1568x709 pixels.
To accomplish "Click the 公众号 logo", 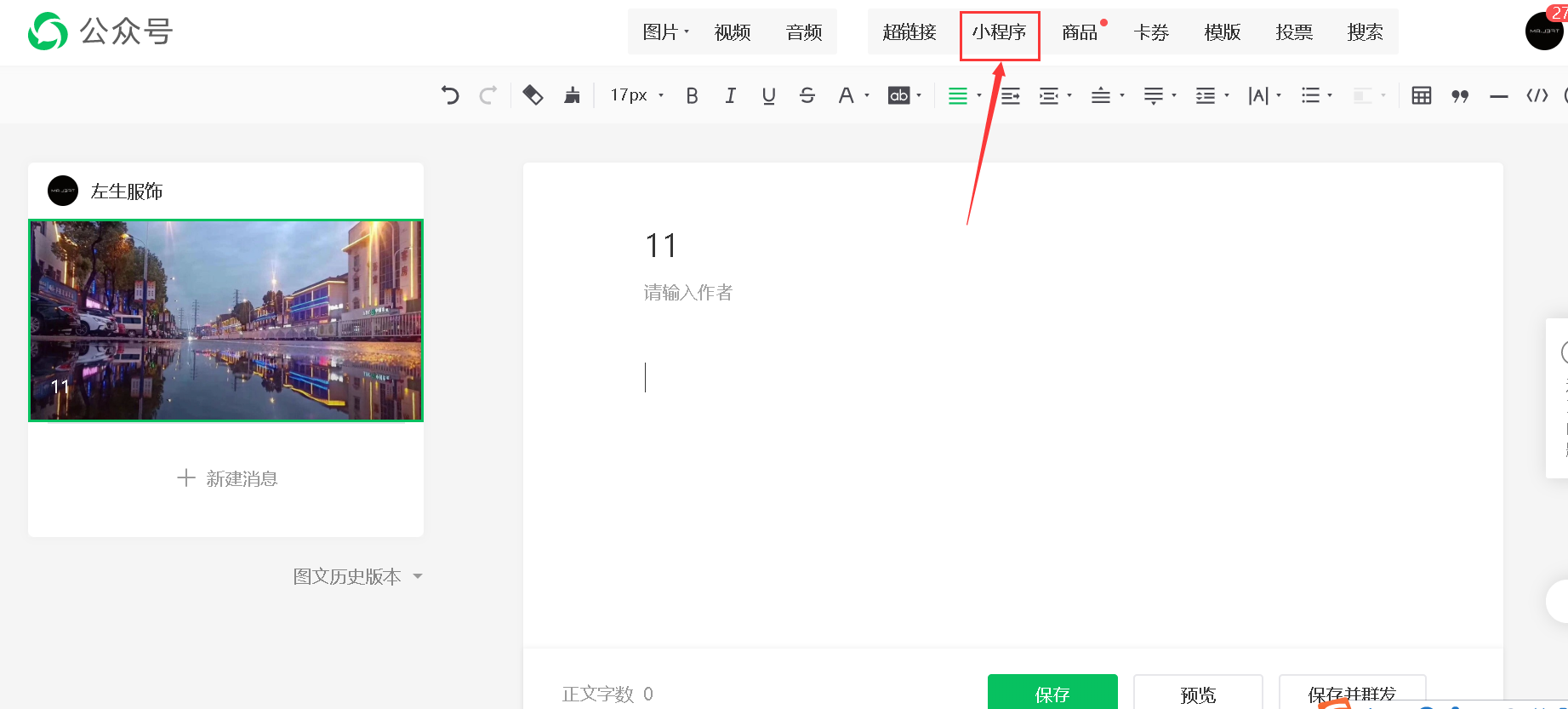I will (x=100, y=31).
